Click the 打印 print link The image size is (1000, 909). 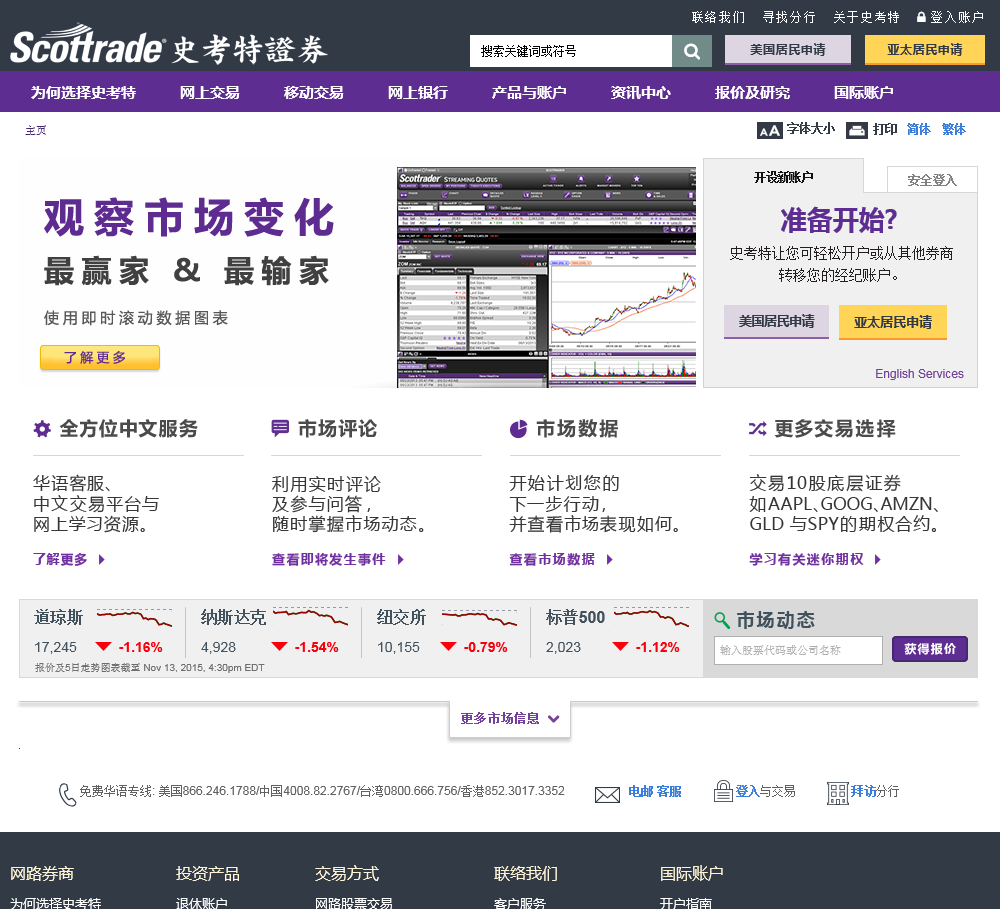pyautogui.click(x=885, y=129)
